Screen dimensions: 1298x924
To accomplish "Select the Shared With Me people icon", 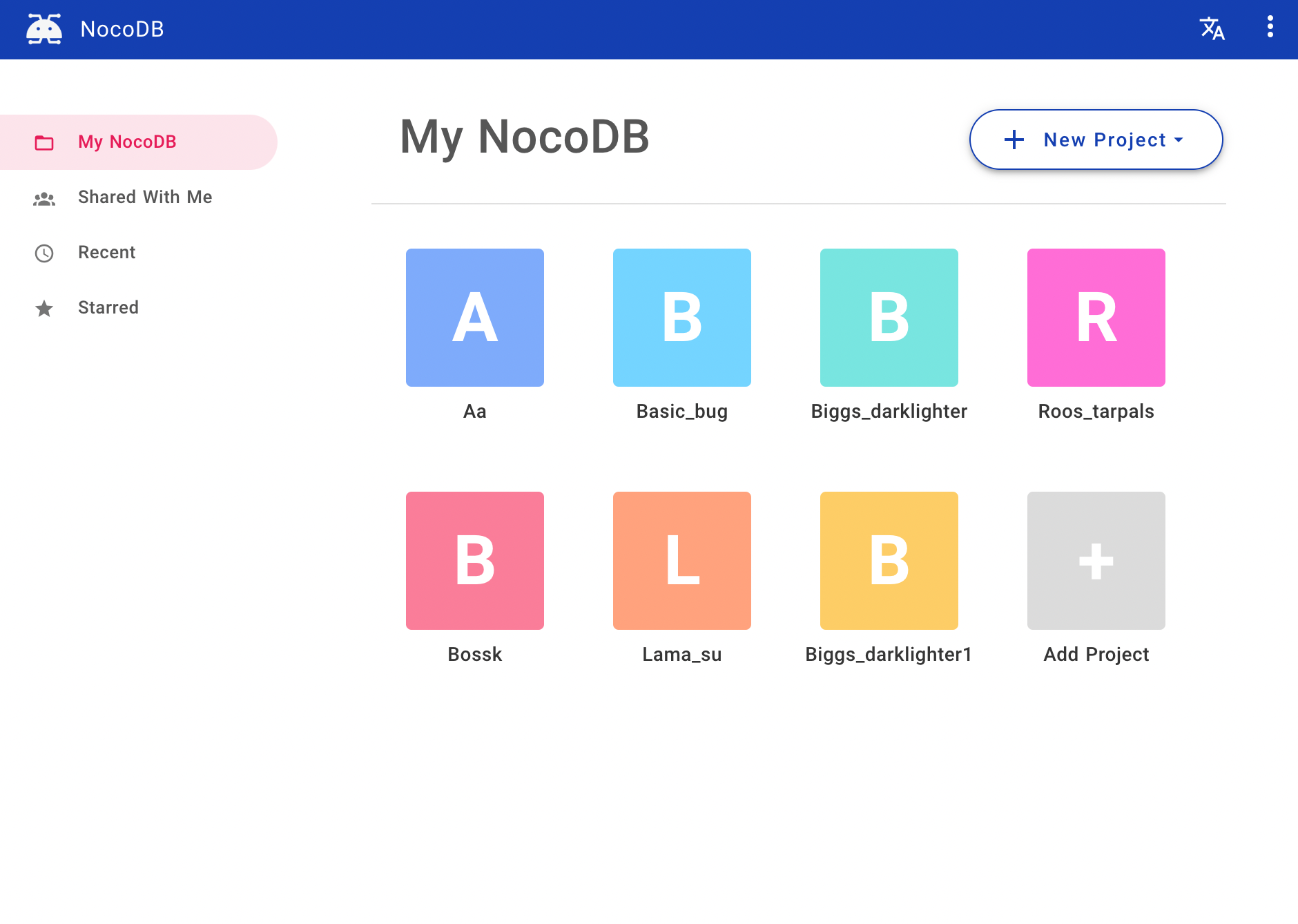I will coord(44,198).
